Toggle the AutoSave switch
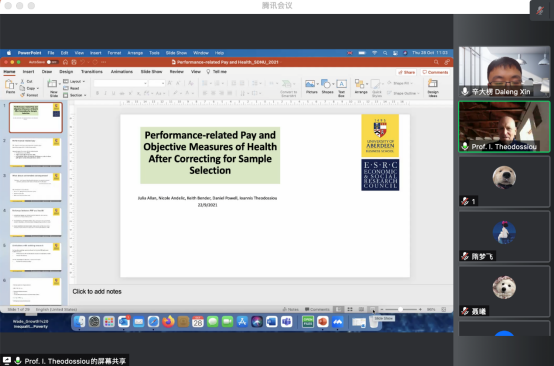The width and height of the screenshot is (554, 366). coord(52,62)
